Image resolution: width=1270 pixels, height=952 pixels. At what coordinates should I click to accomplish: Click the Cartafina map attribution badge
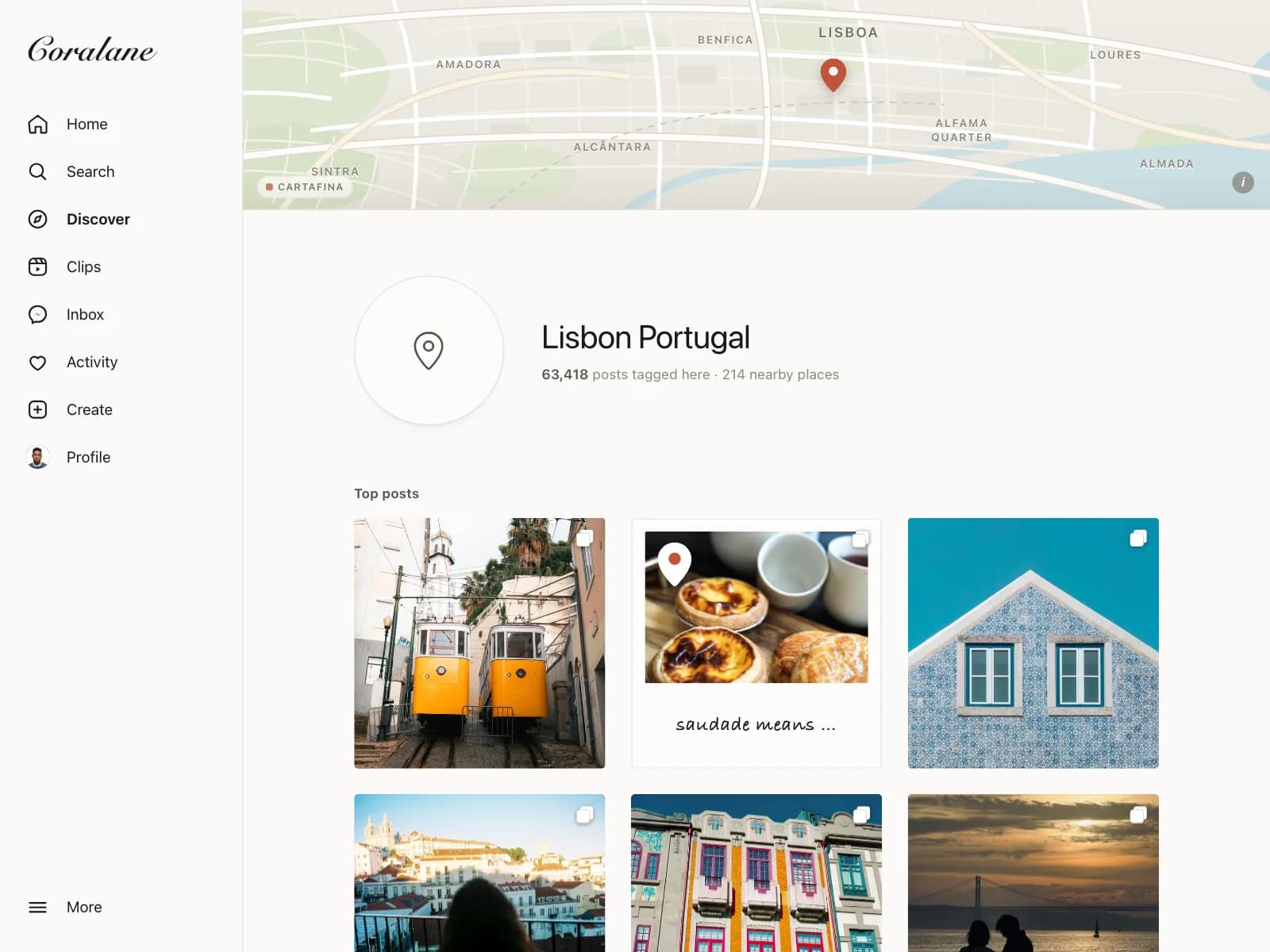point(305,187)
